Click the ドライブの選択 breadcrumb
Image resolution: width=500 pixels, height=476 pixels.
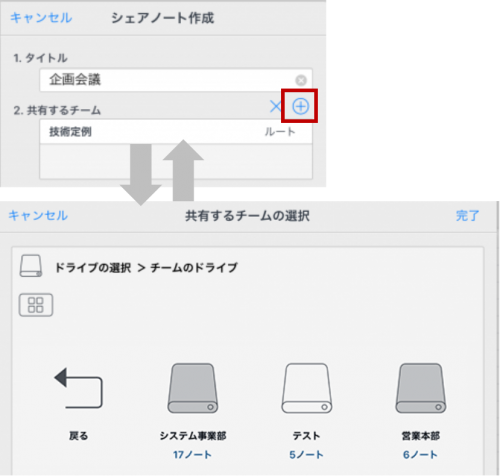pyautogui.click(x=93, y=267)
